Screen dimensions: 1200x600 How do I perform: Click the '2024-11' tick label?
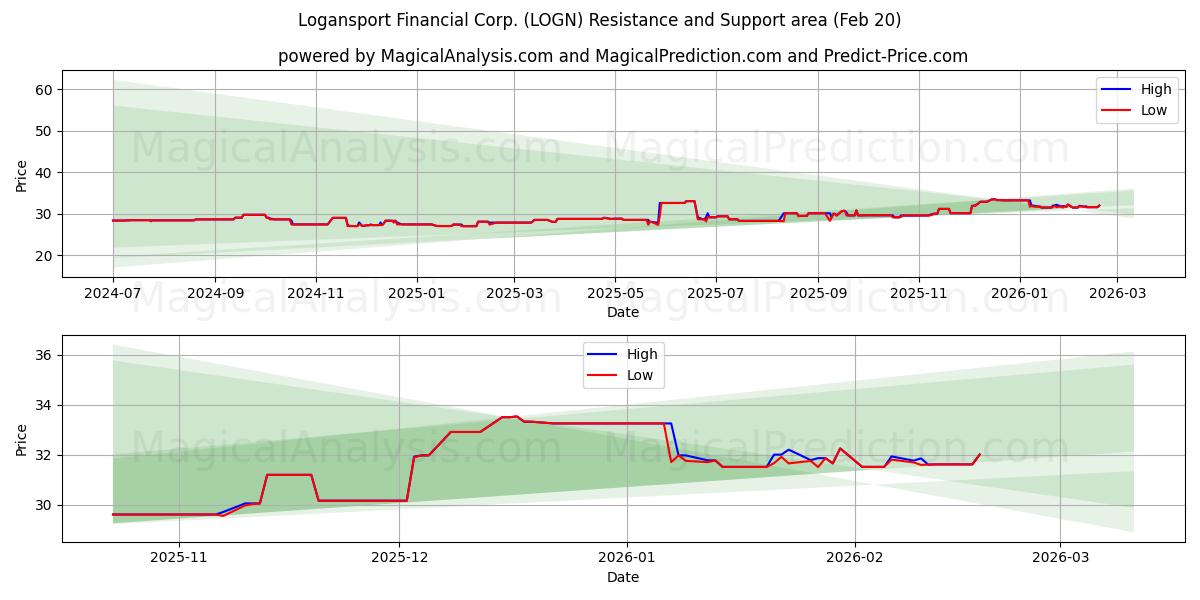coord(316,293)
